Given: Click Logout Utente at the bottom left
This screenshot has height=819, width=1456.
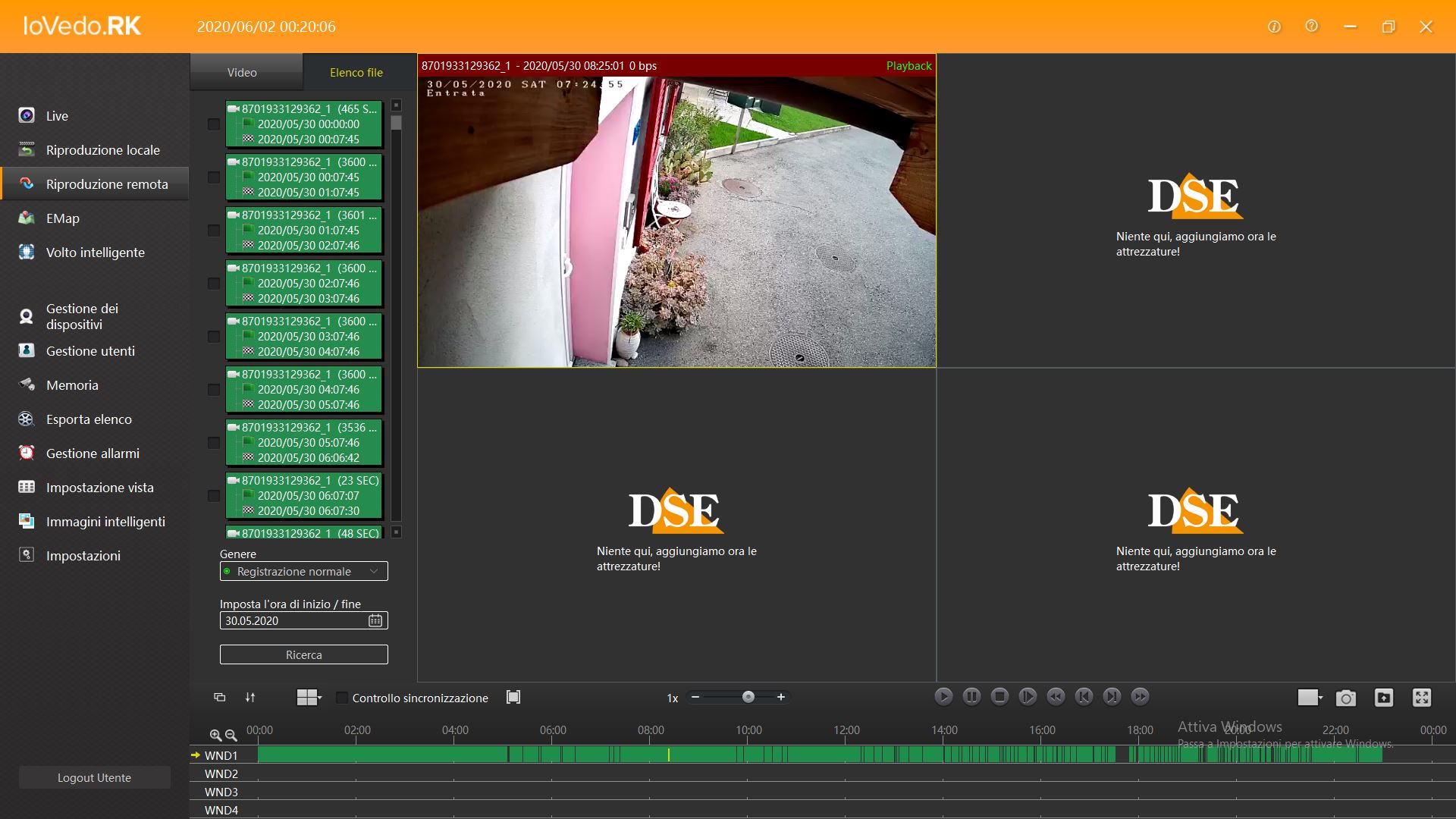Looking at the screenshot, I should pyautogui.click(x=93, y=777).
